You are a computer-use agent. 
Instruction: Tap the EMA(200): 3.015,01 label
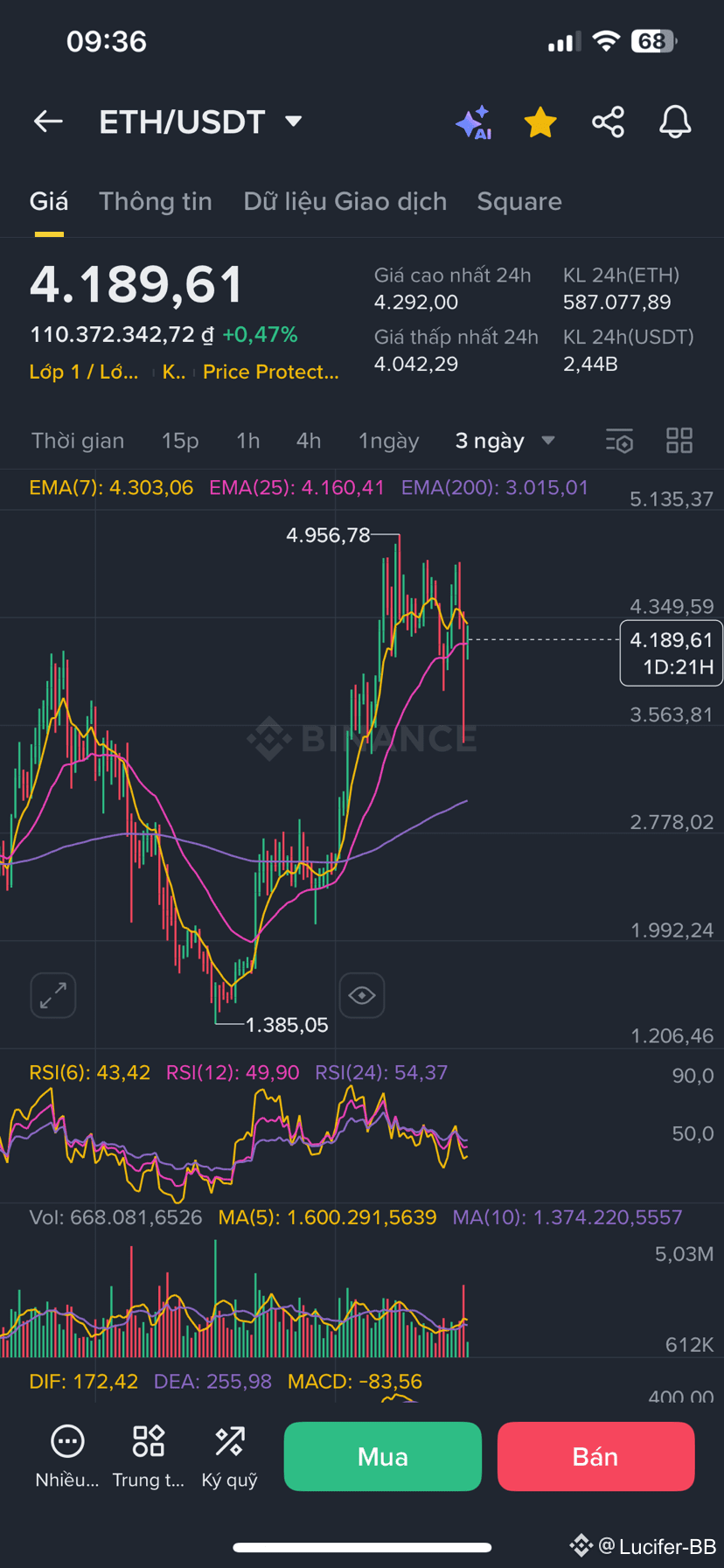point(495,487)
